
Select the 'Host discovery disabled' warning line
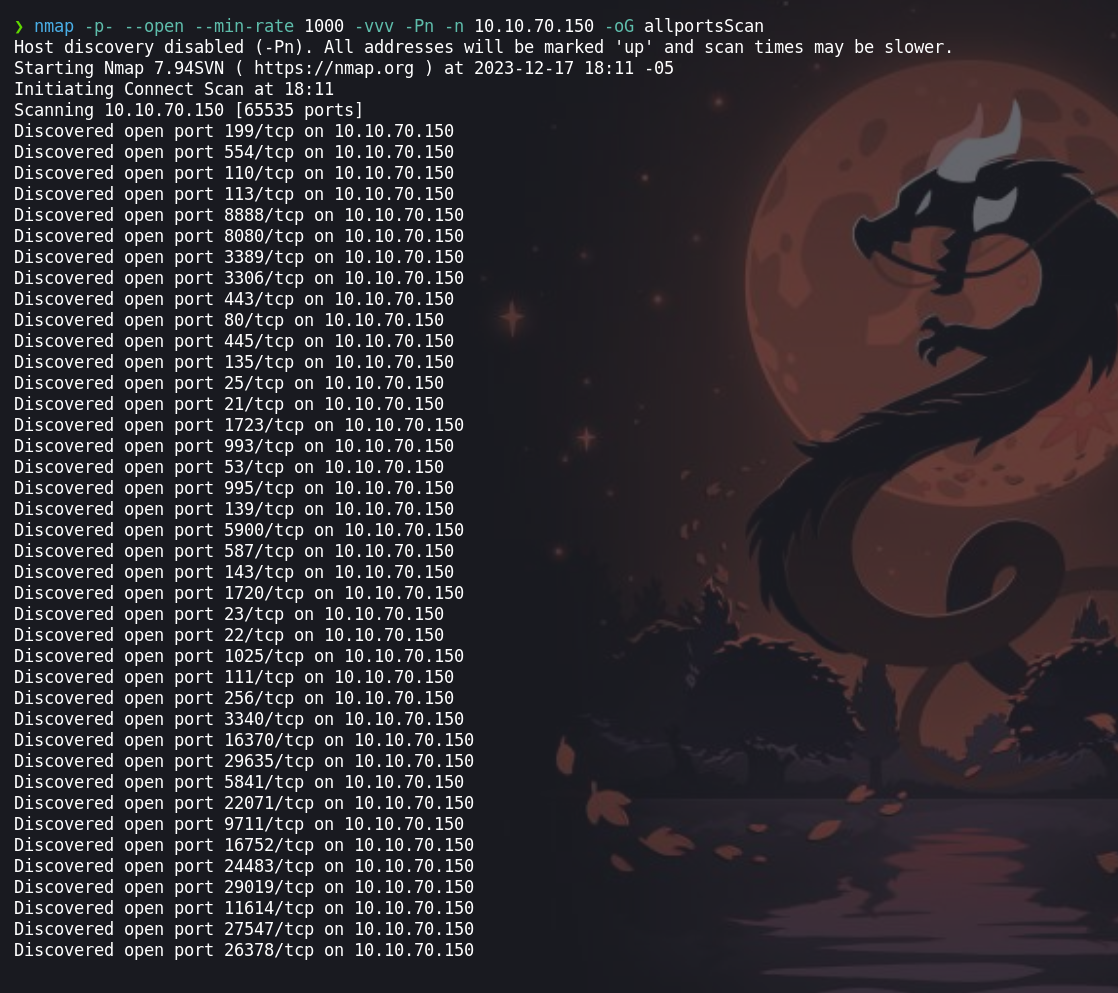click(x=483, y=47)
